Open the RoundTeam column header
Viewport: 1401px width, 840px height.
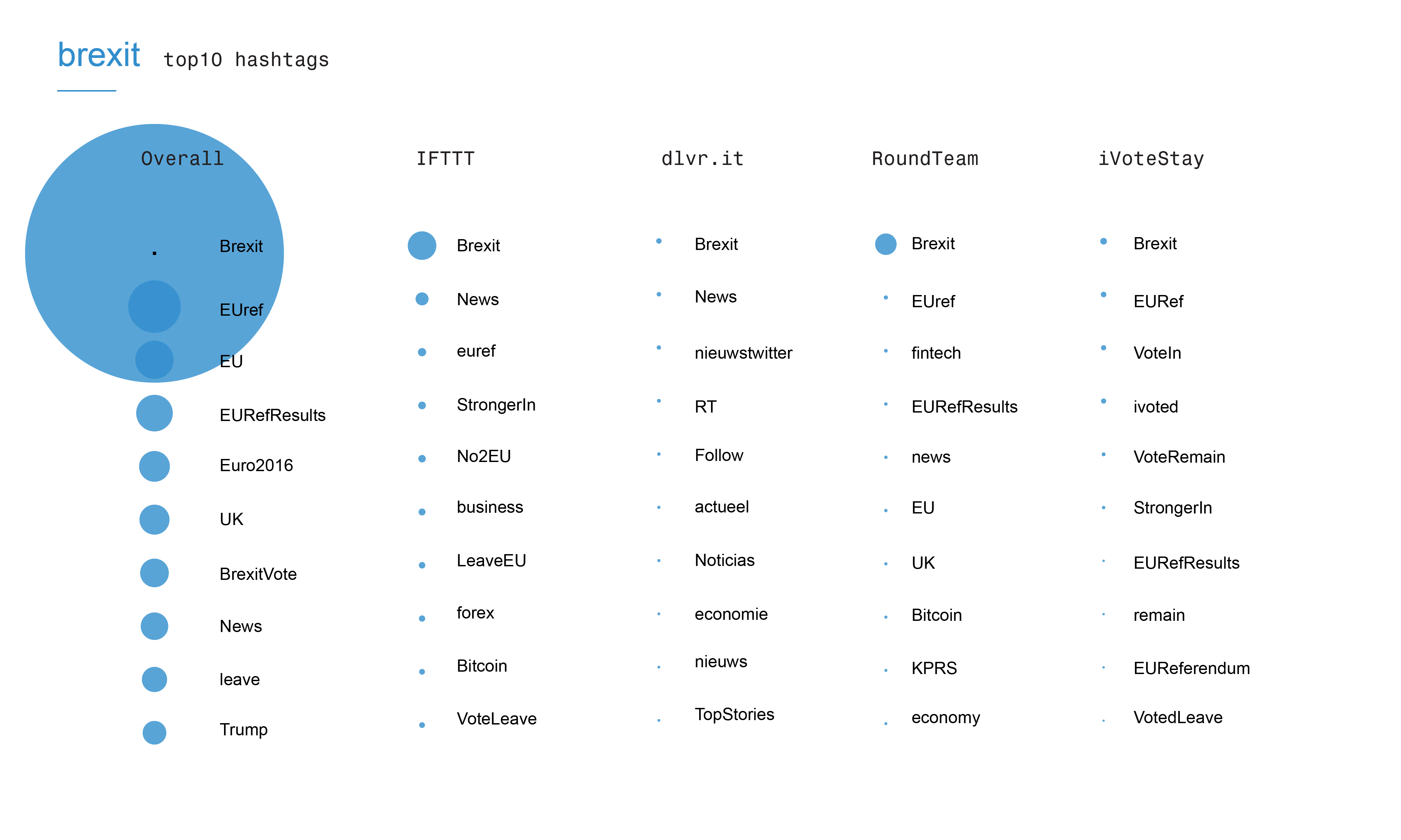(925, 159)
